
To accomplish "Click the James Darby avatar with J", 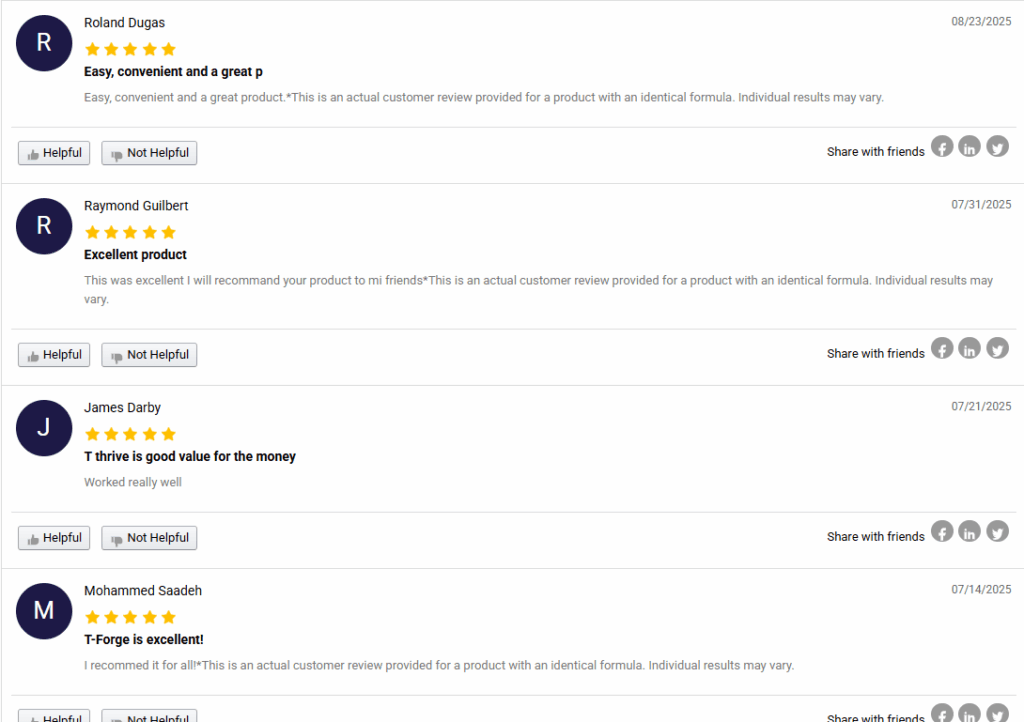I will tap(44, 428).
